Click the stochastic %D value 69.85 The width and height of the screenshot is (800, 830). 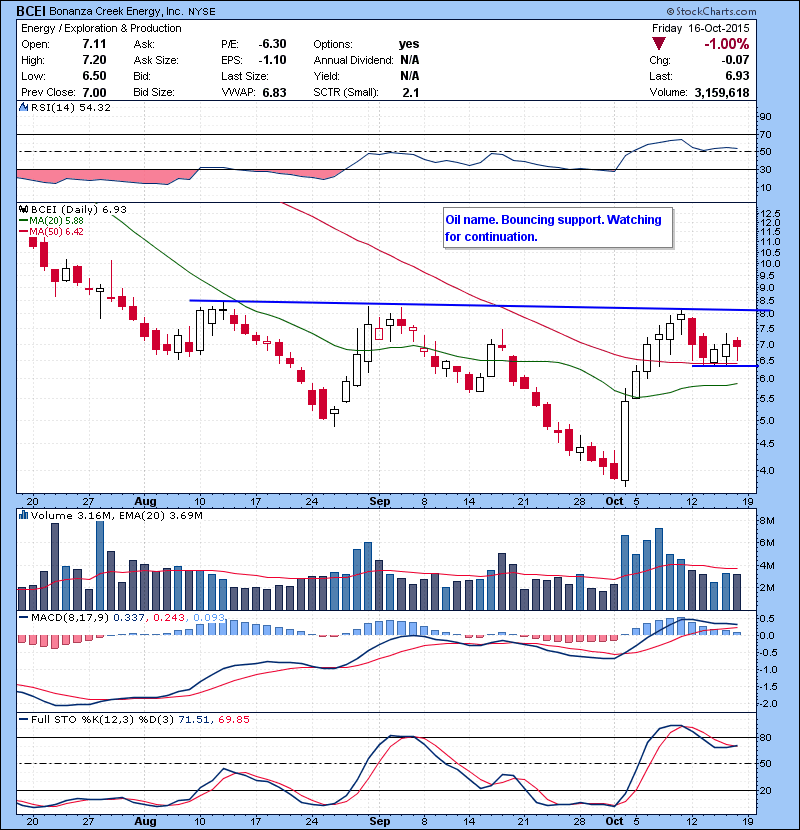point(233,719)
